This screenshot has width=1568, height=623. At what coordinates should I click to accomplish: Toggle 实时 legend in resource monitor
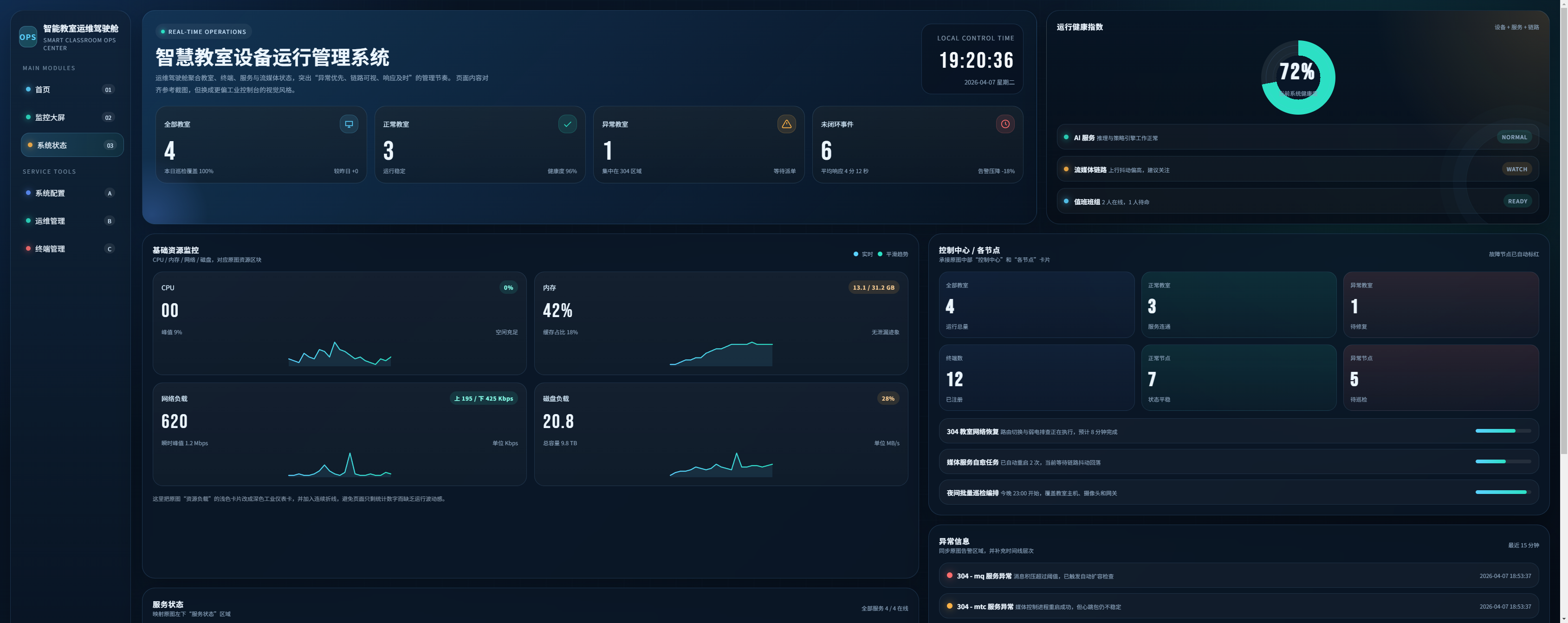tap(863, 254)
